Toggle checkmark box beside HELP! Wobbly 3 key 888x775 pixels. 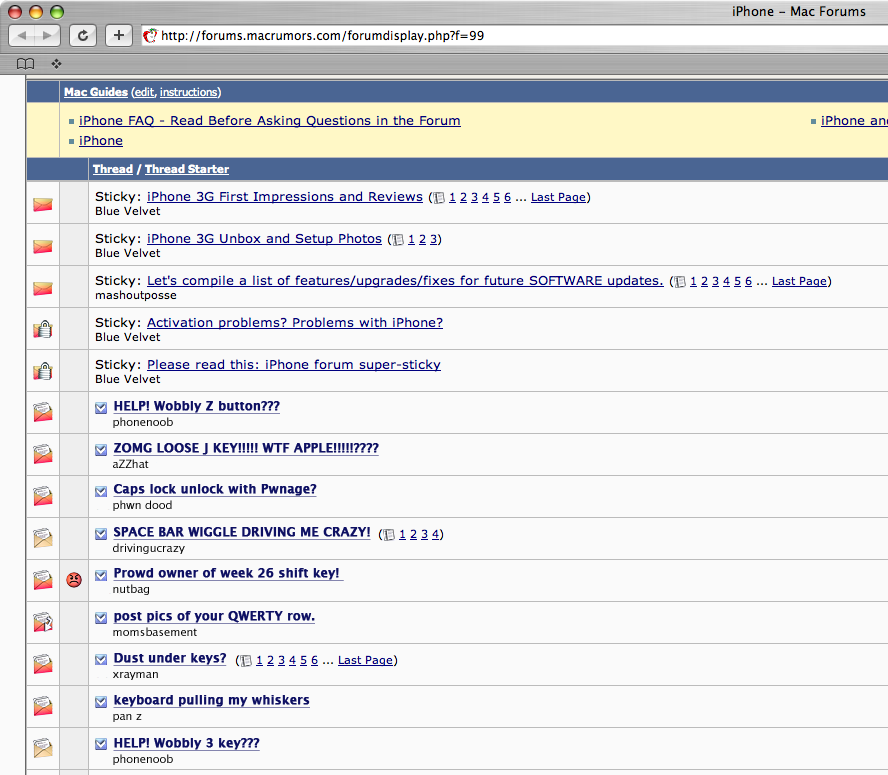pos(101,743)
